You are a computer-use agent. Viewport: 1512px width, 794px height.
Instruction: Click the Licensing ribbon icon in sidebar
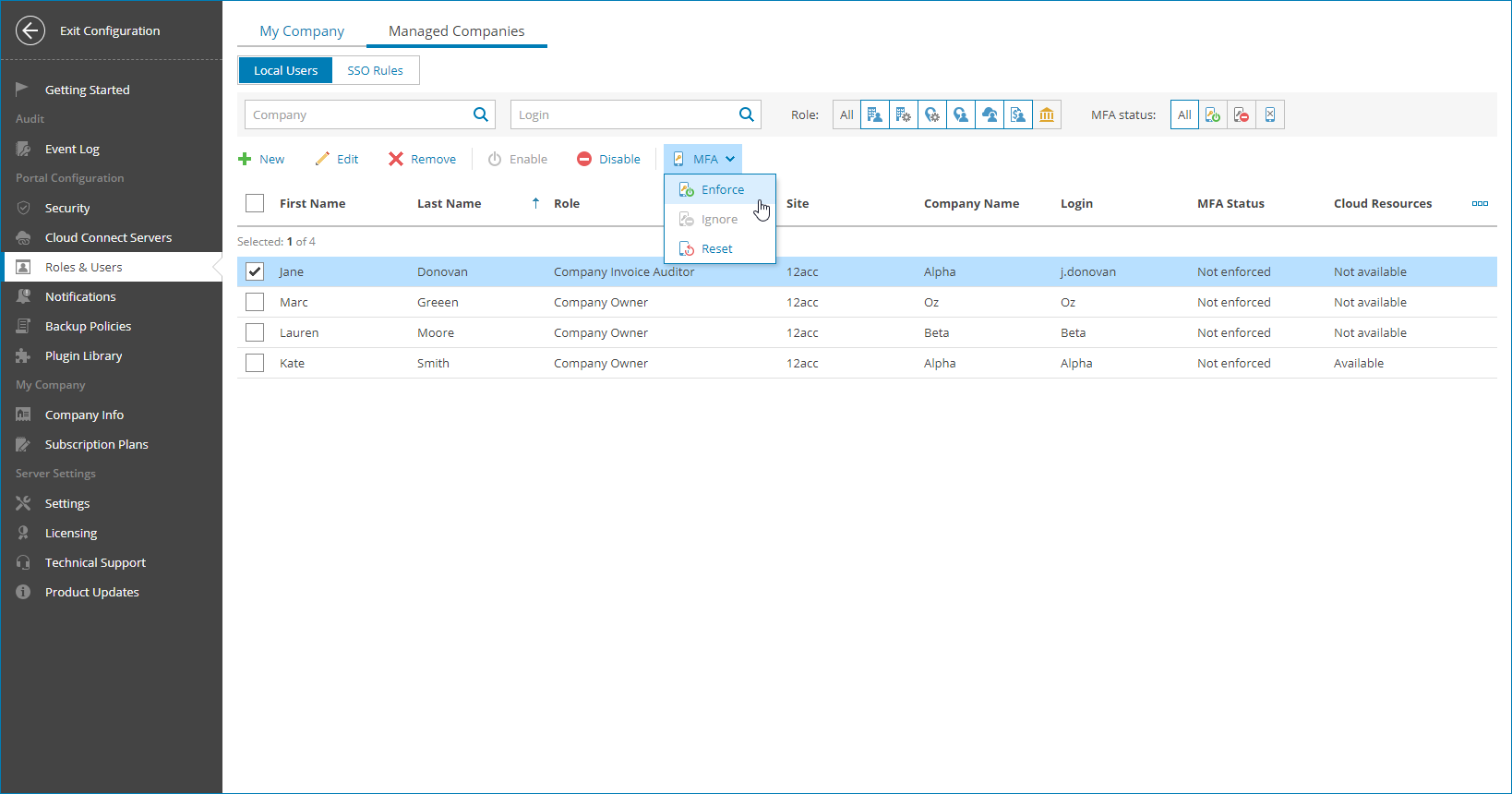pyautogui.click(x=23, y=533)
